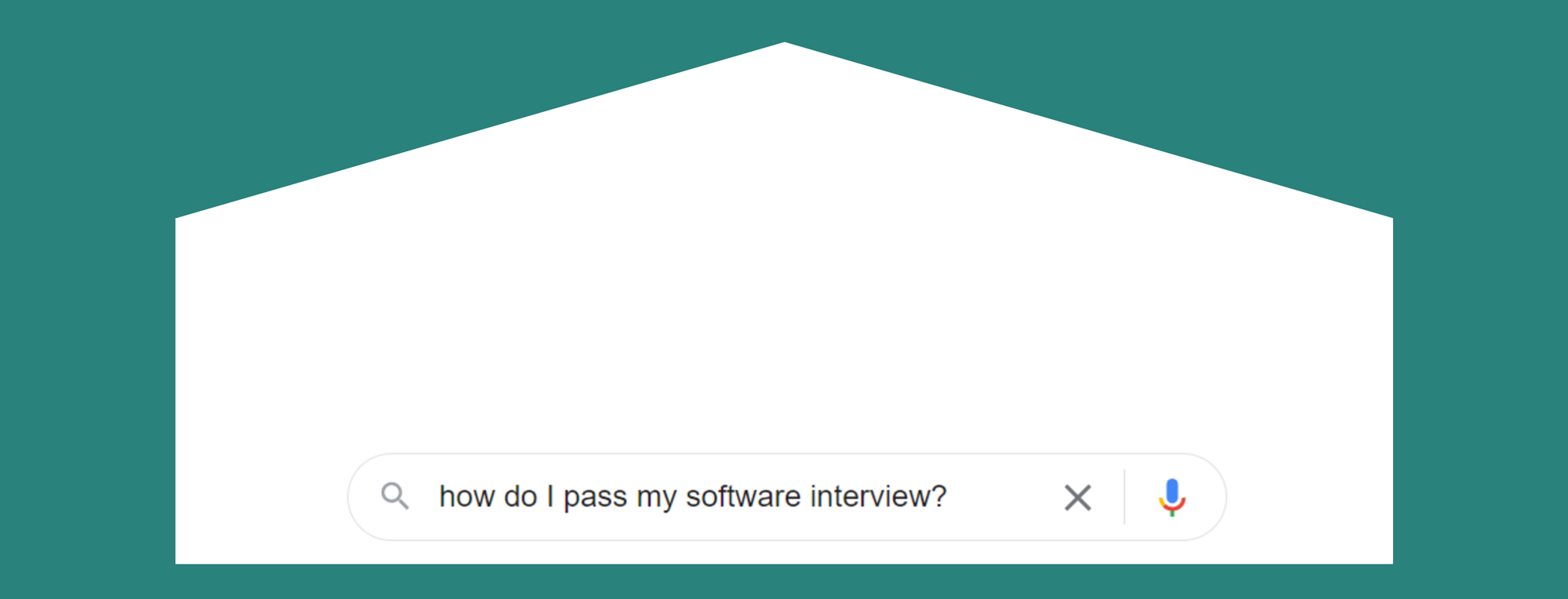Viewport: 1568px width, 599px height.
Task: Click the rounded search bar border area
Action: coord(784,455)
